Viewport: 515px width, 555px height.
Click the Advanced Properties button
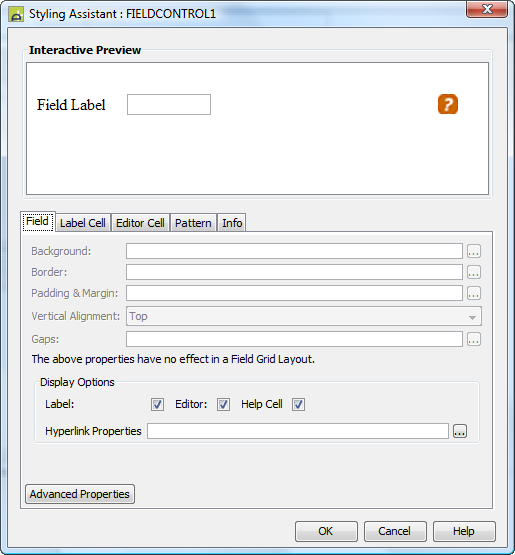point(80,494)
